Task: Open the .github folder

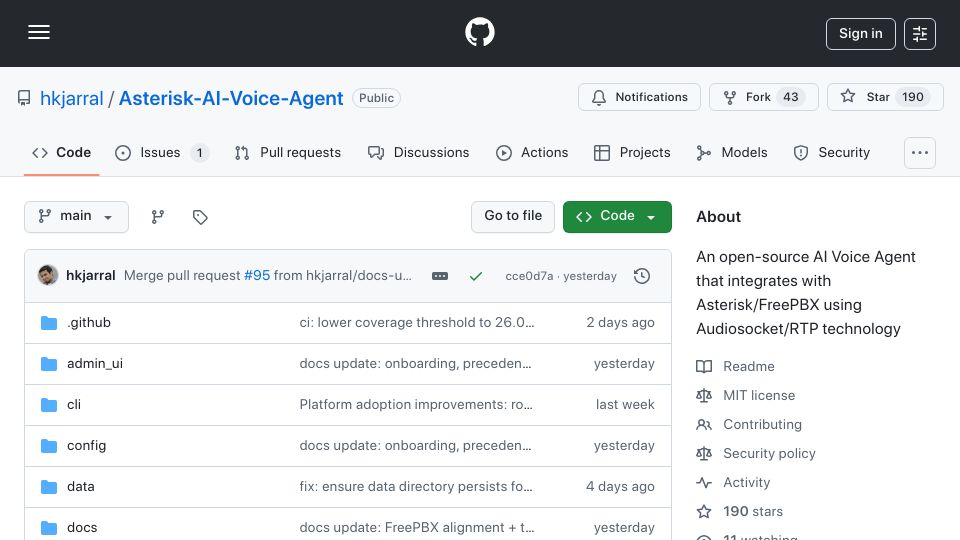Action: click(x=89, y=323)
